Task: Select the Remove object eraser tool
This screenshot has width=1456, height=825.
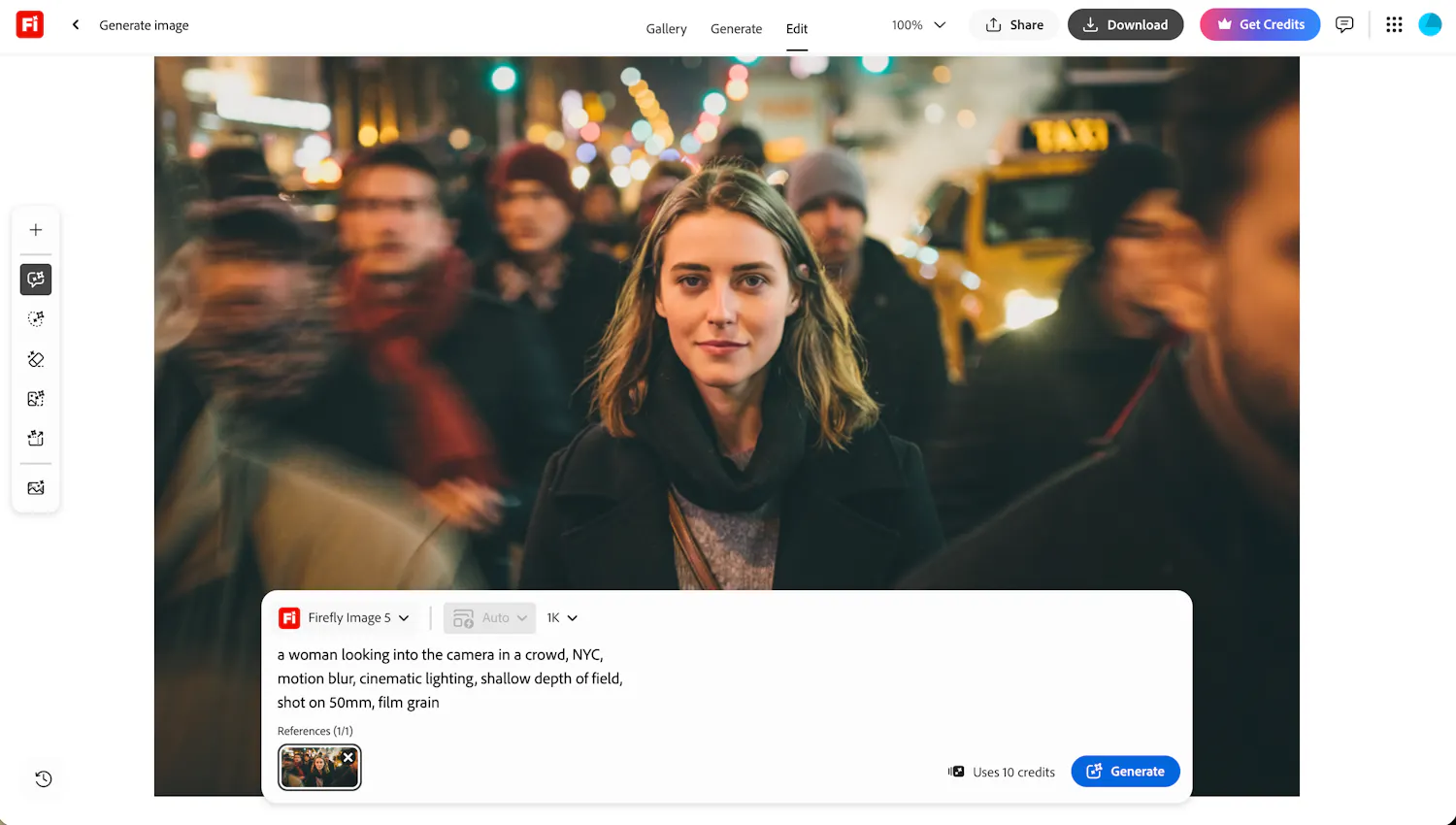Action: pos(35,359)
